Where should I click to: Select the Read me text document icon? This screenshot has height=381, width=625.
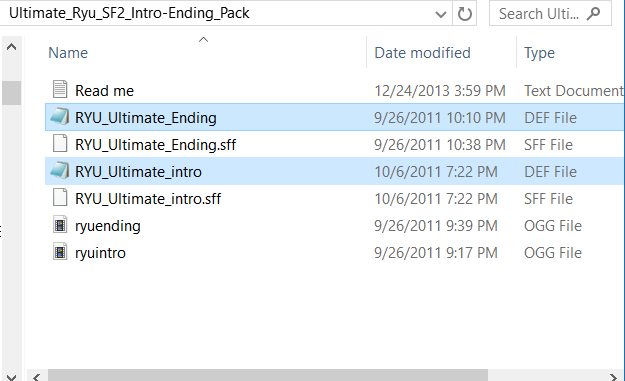pos(60,89)
